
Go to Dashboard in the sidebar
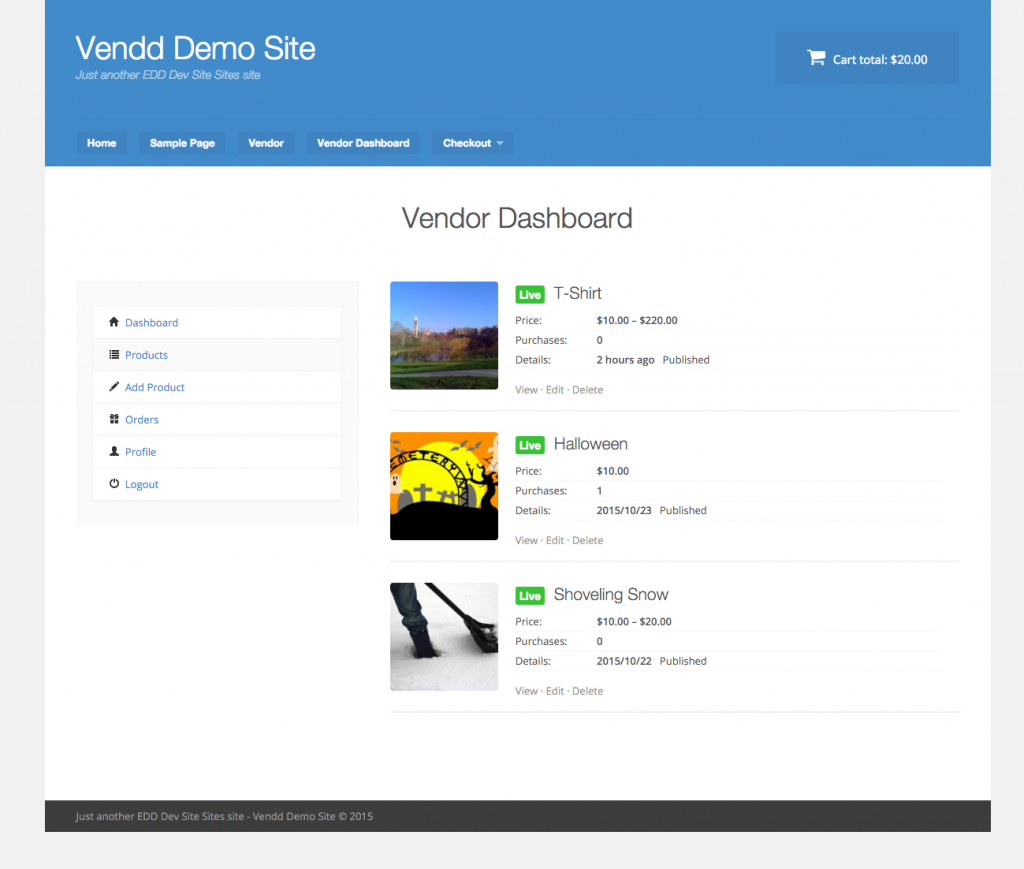tap(217, 323)
